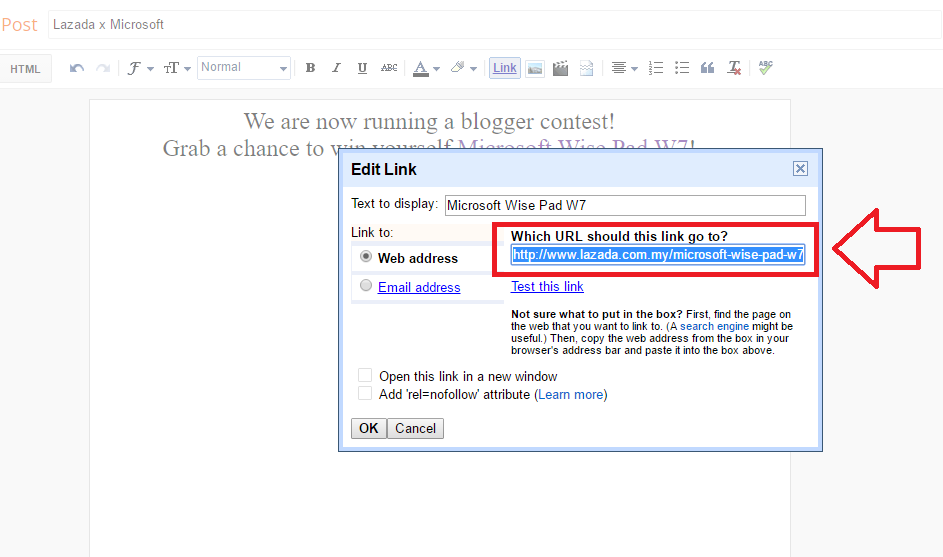The height and width of the screenshot is (557, 943).
Task: Click the 'Test this link' hyperlink
Action: tap(547, 286)
